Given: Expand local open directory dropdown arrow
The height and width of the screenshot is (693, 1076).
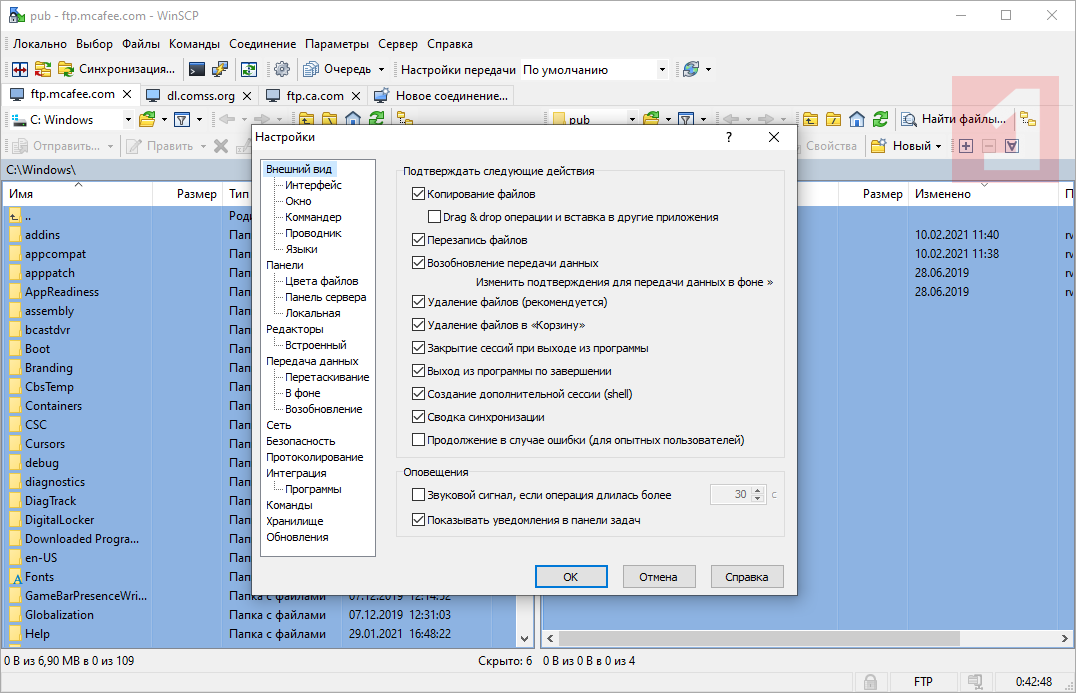Looking at the screenshot, I should click(164, 119).
